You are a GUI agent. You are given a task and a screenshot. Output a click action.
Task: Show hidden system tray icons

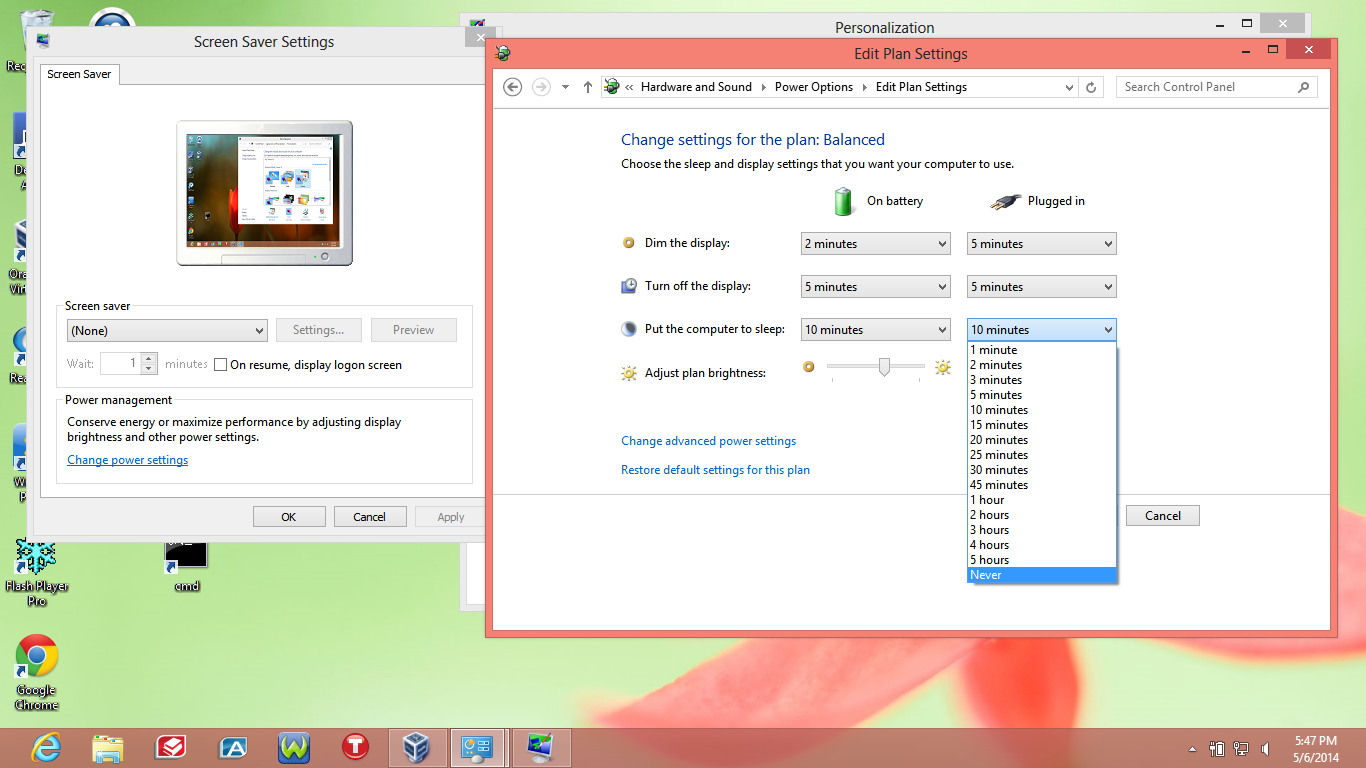click(x=1192, y=749)
